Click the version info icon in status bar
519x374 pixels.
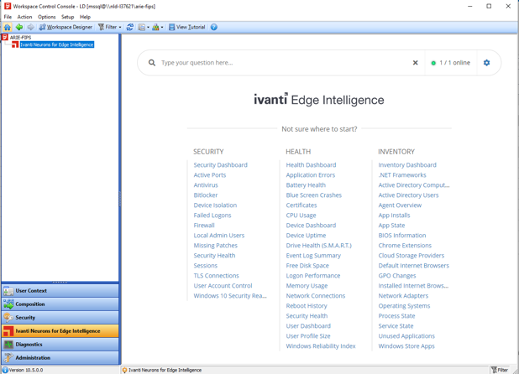pyautogui.click(x=5, y=370)
